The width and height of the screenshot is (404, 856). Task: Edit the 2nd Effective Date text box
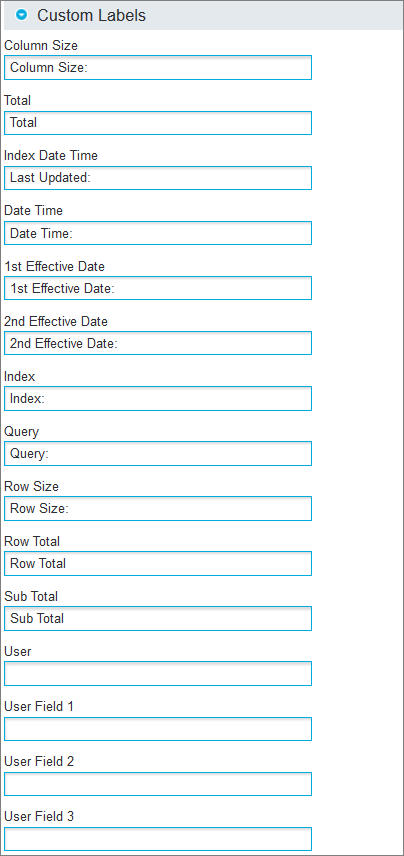coord(158,343)
